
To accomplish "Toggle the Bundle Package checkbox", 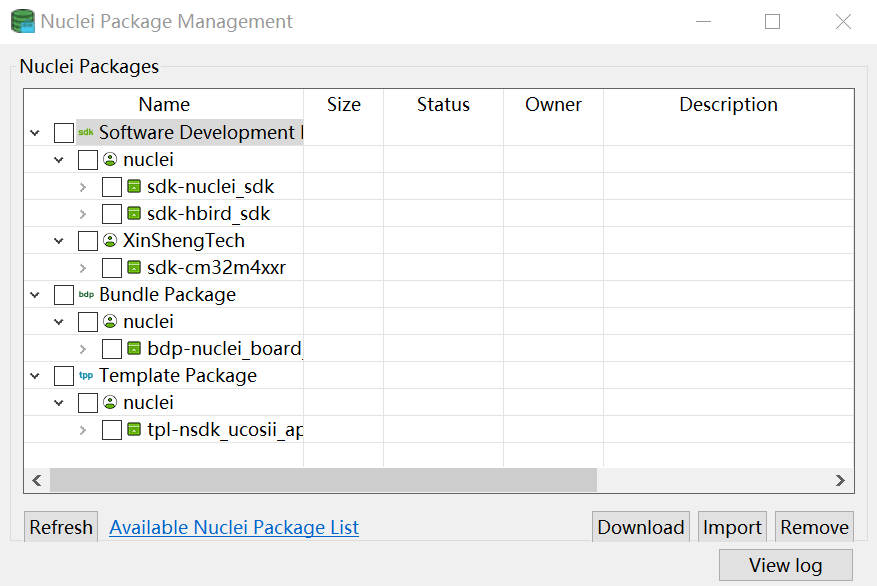I will [64, 295].
